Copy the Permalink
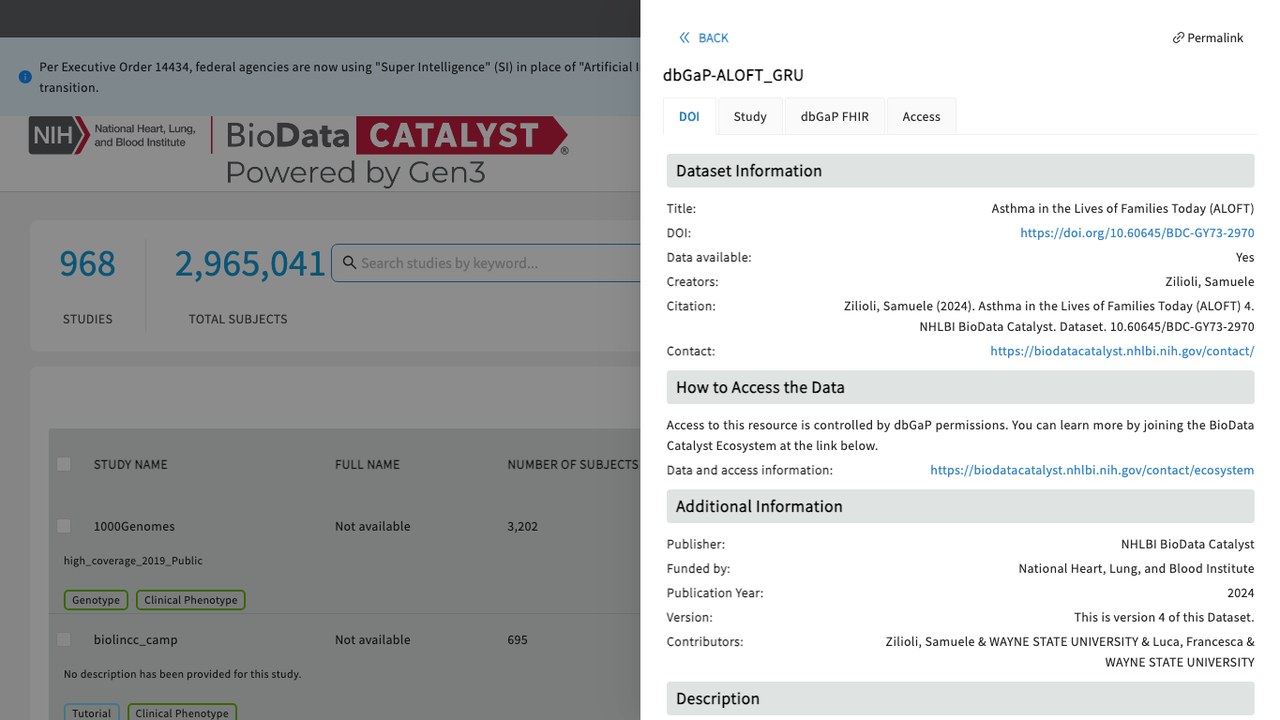Viewport: 1280px width, 720px height. tap(1208, 38)
